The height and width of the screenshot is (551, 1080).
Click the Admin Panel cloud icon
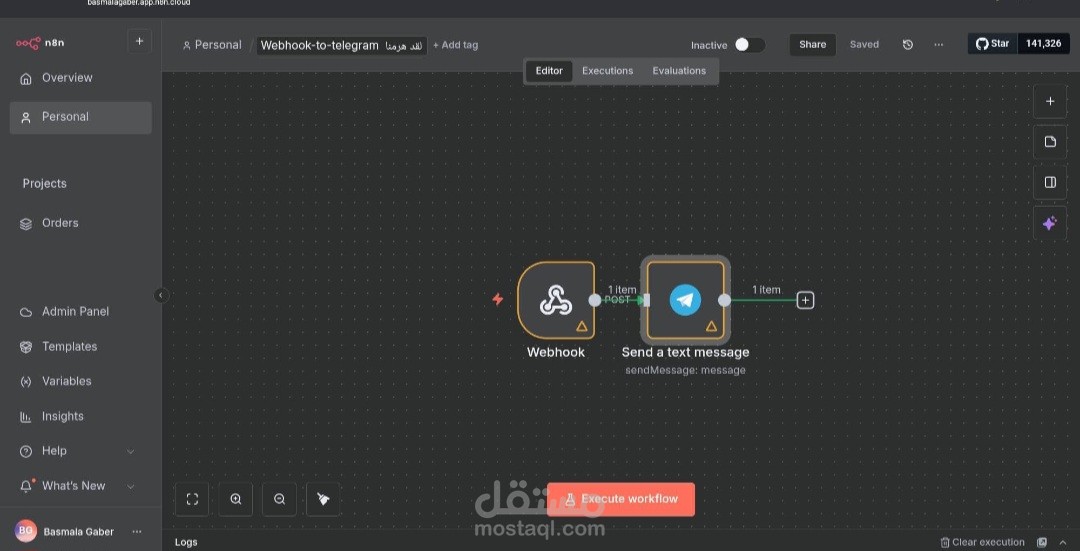coord(26,312)
